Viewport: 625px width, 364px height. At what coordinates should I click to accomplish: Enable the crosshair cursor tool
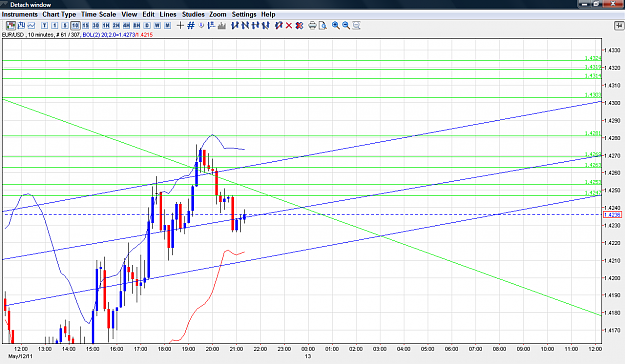[x=180, y=26]
